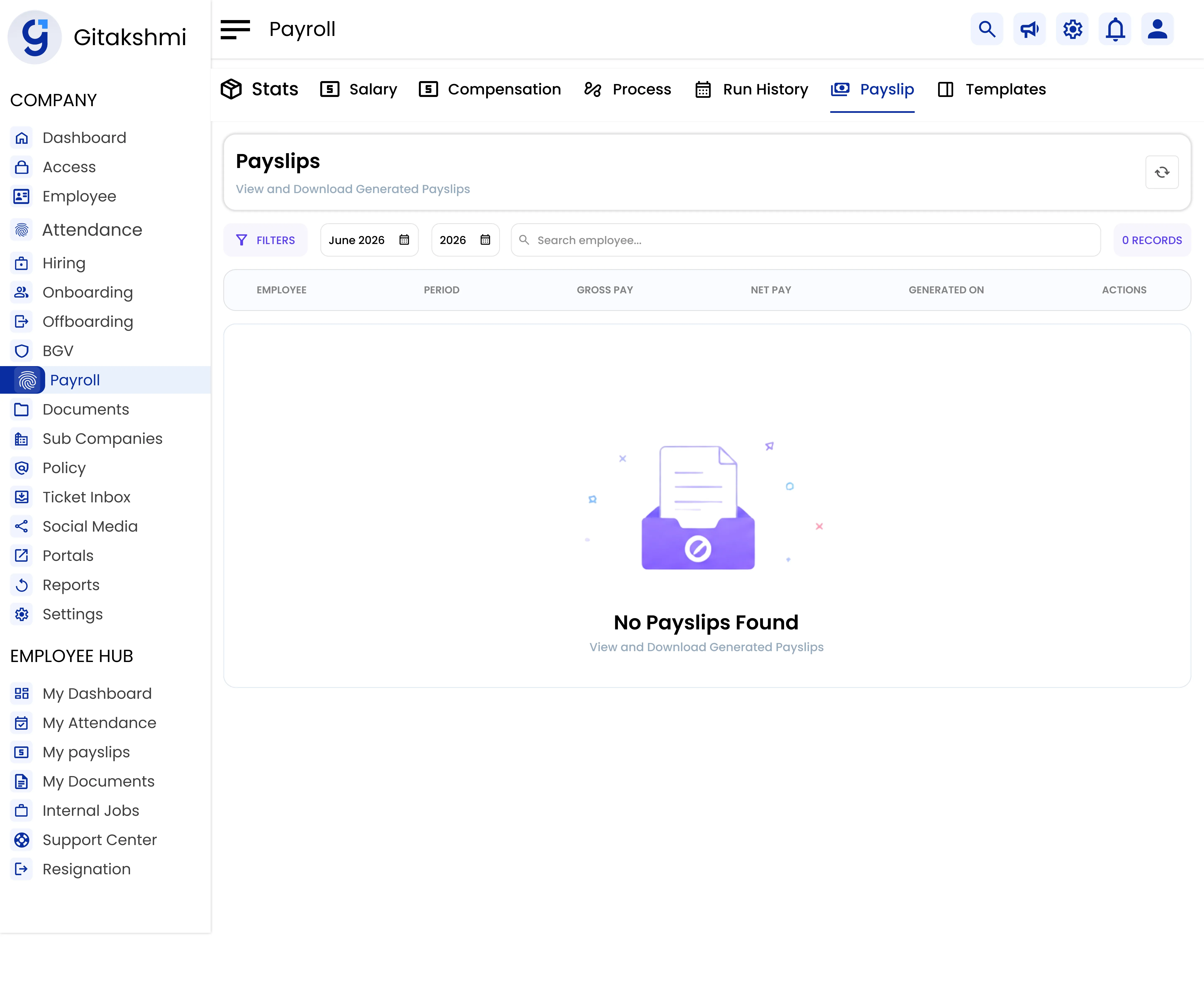
Task: Click the Employee ID card icon
Action: point(22,196)
